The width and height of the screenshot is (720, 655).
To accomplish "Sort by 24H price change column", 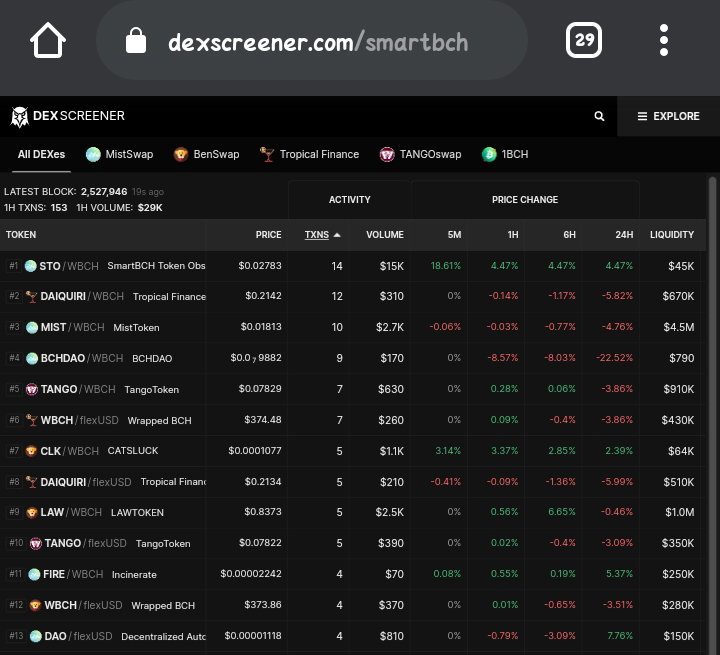I will pyautogui.click(x=624, y=235).
